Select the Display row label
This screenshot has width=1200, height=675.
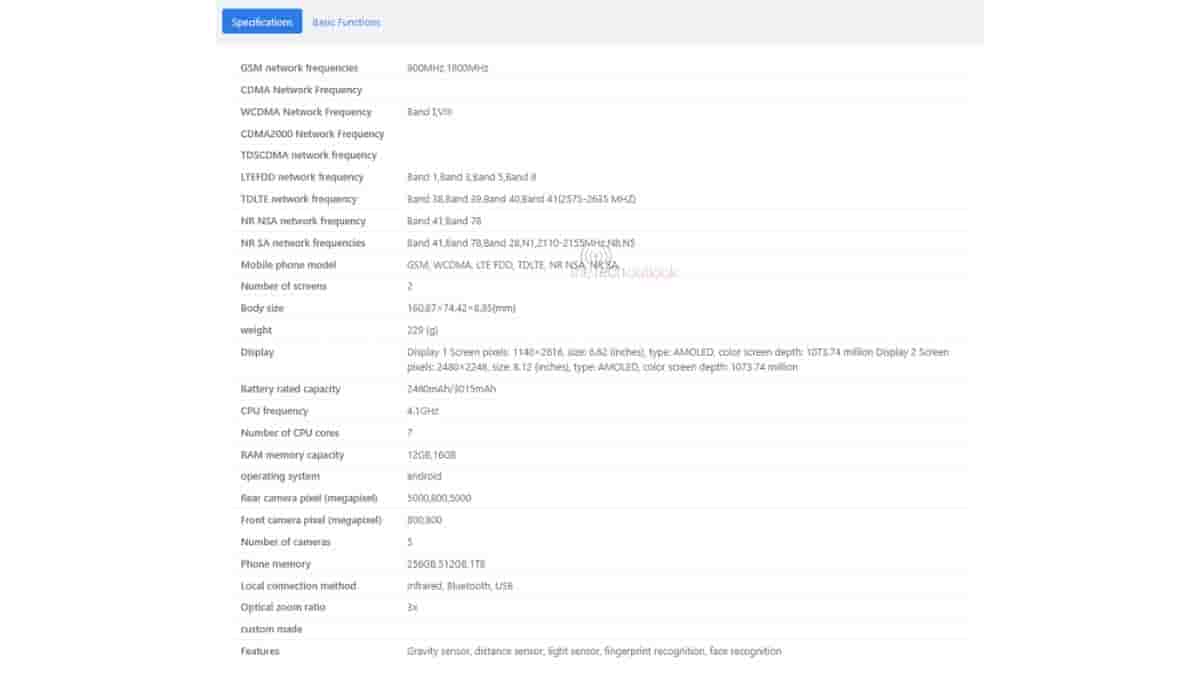click(257, 352)
